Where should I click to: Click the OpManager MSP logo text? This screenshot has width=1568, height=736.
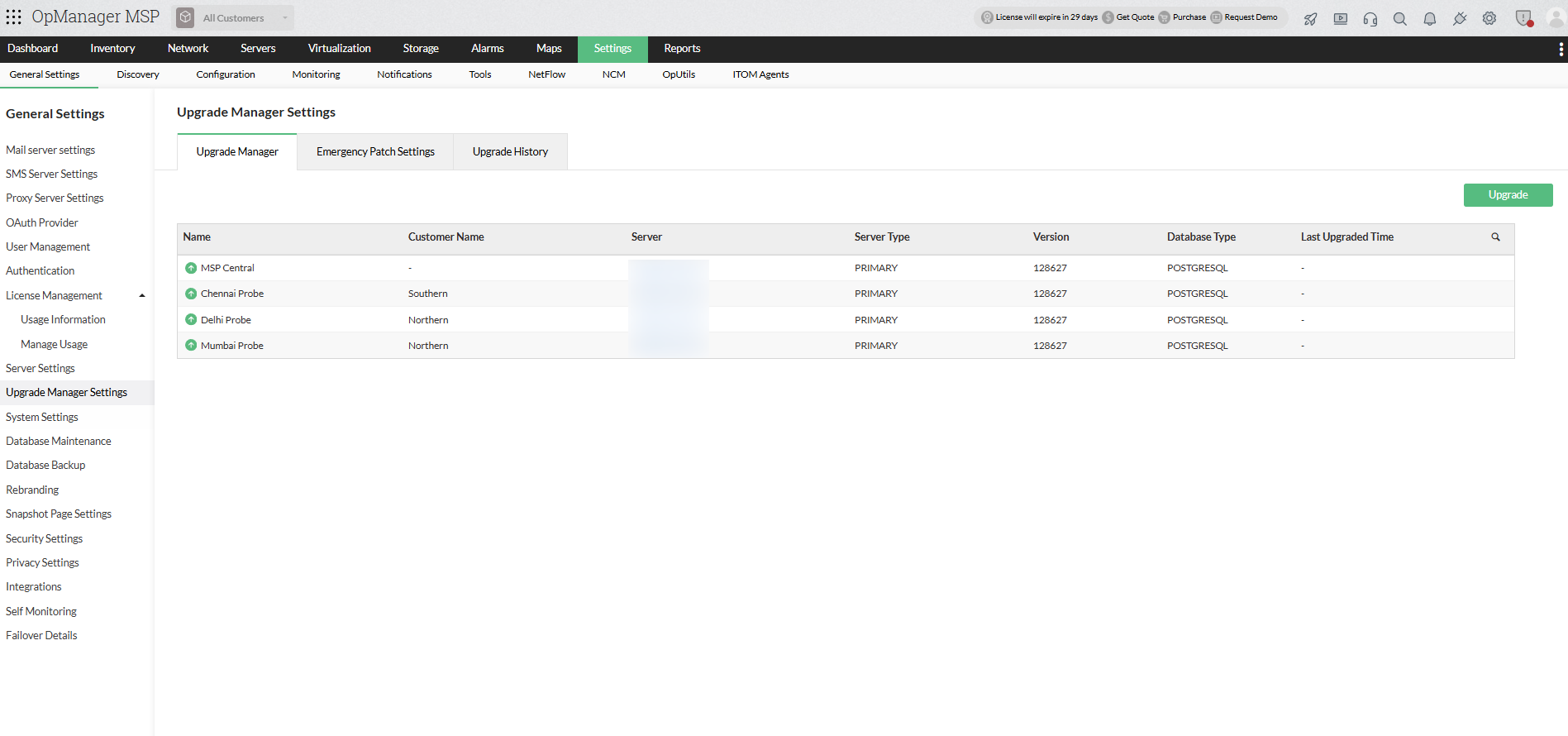click(95, 17)
